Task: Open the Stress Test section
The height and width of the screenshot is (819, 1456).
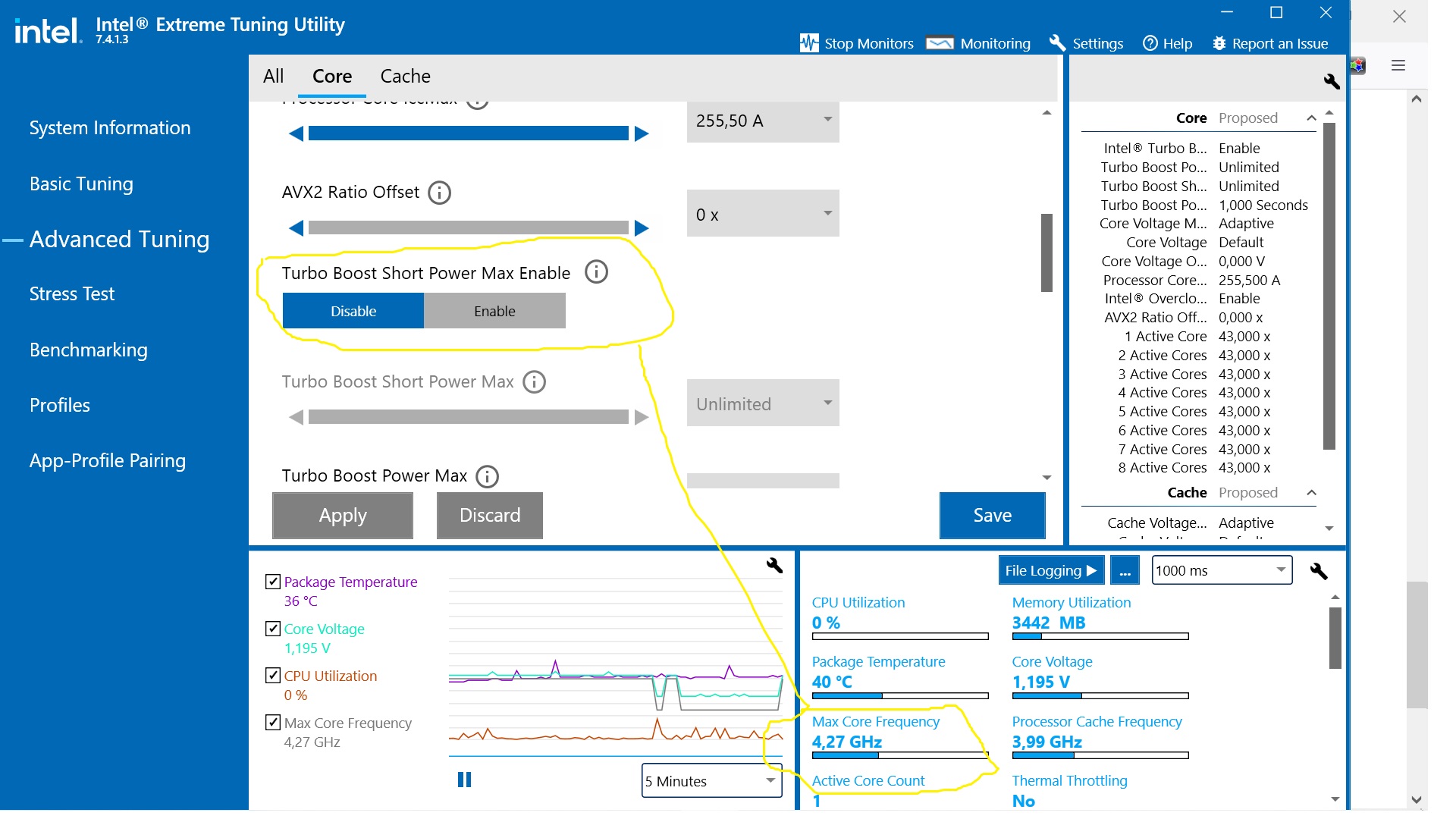Action: [x=72, y=294]
